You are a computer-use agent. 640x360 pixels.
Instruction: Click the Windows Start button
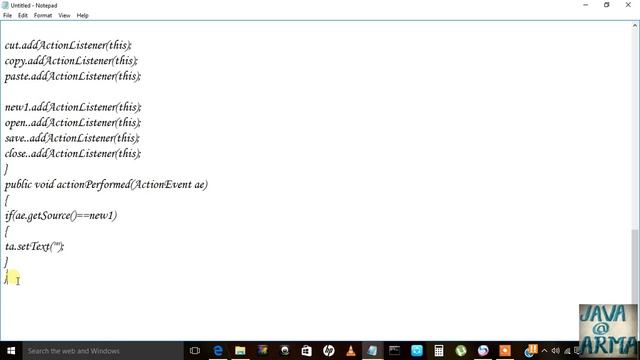click(11, 351)
